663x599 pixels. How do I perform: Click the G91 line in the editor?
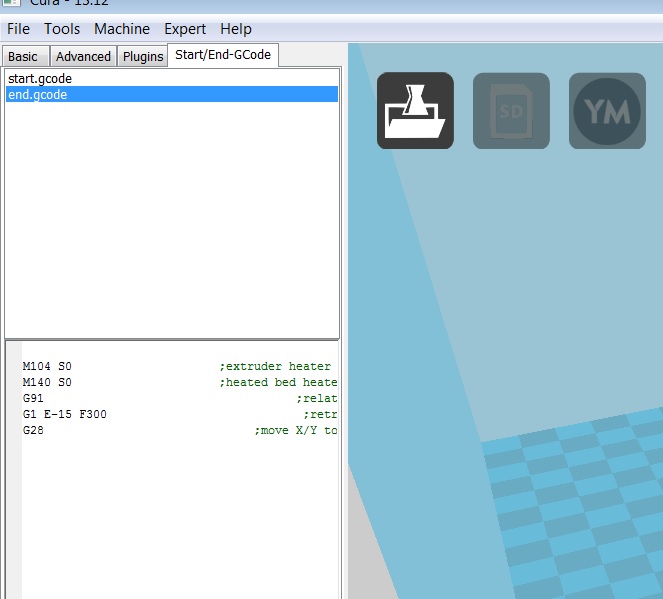33,398
